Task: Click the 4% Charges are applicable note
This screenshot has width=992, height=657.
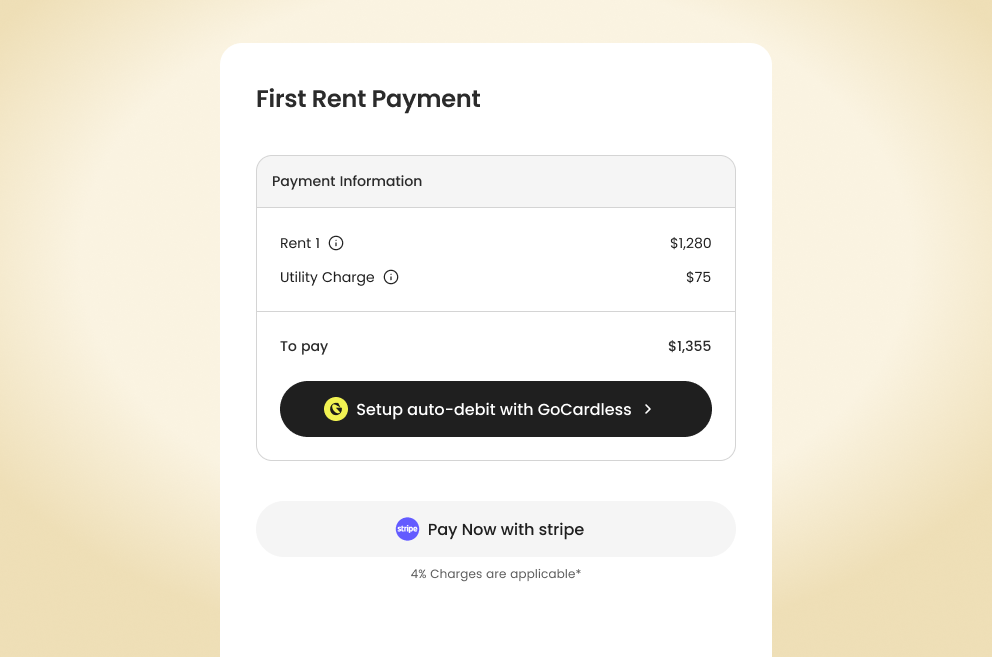Action: point(496,574)
